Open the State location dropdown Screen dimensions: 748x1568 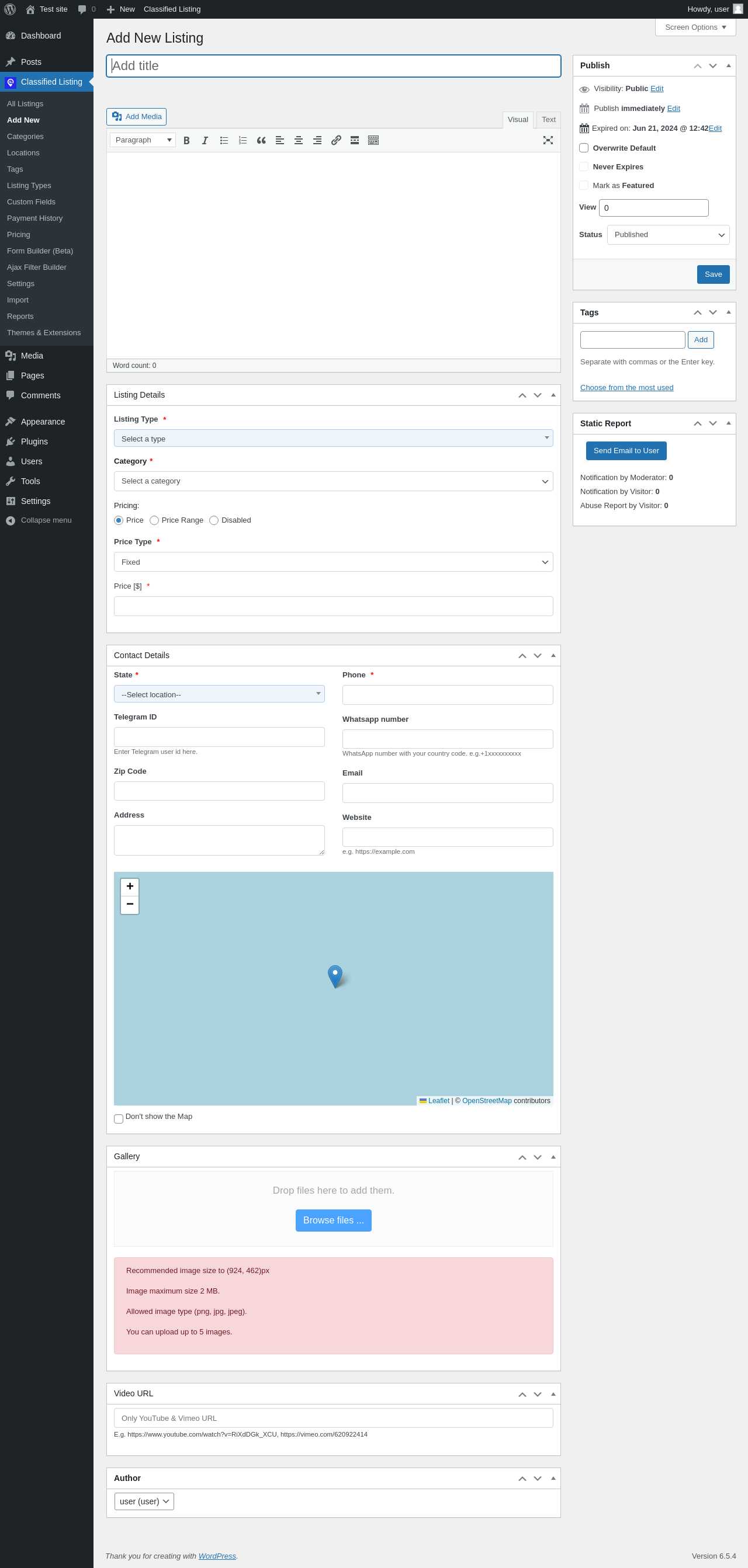[219, 694]
